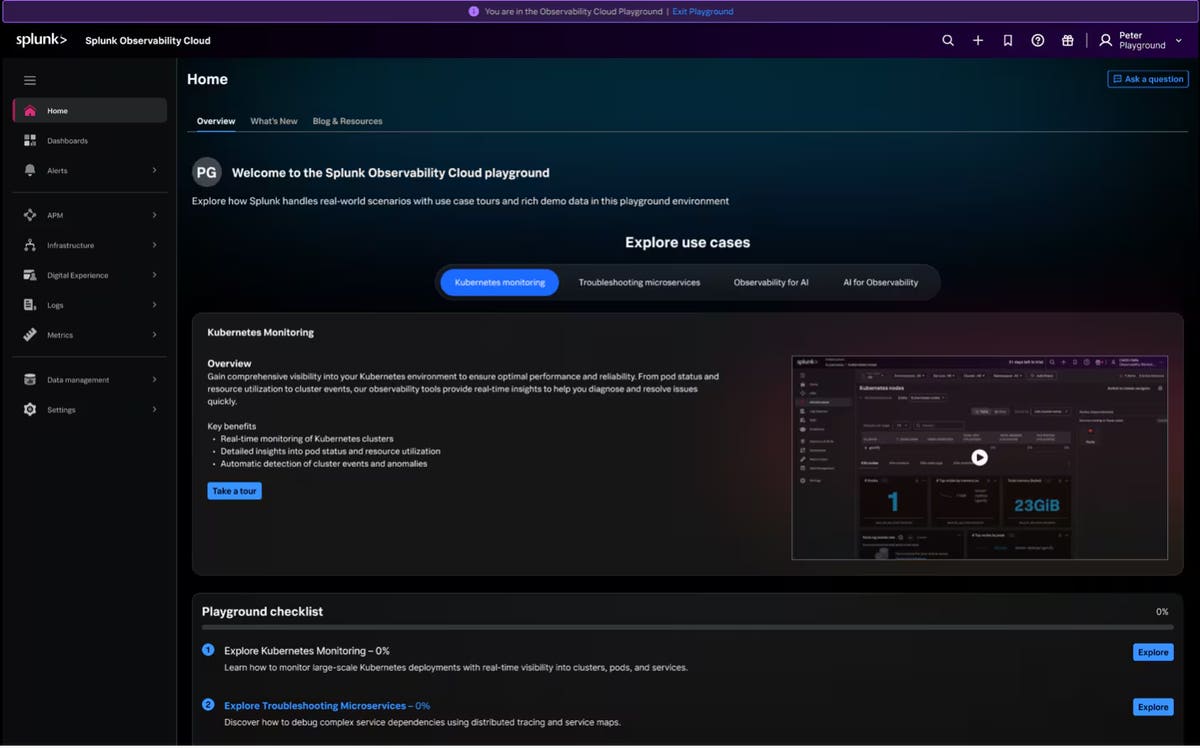
Task: Click the Infrastructure hierarchy icon
Action: tap(30, 245)
